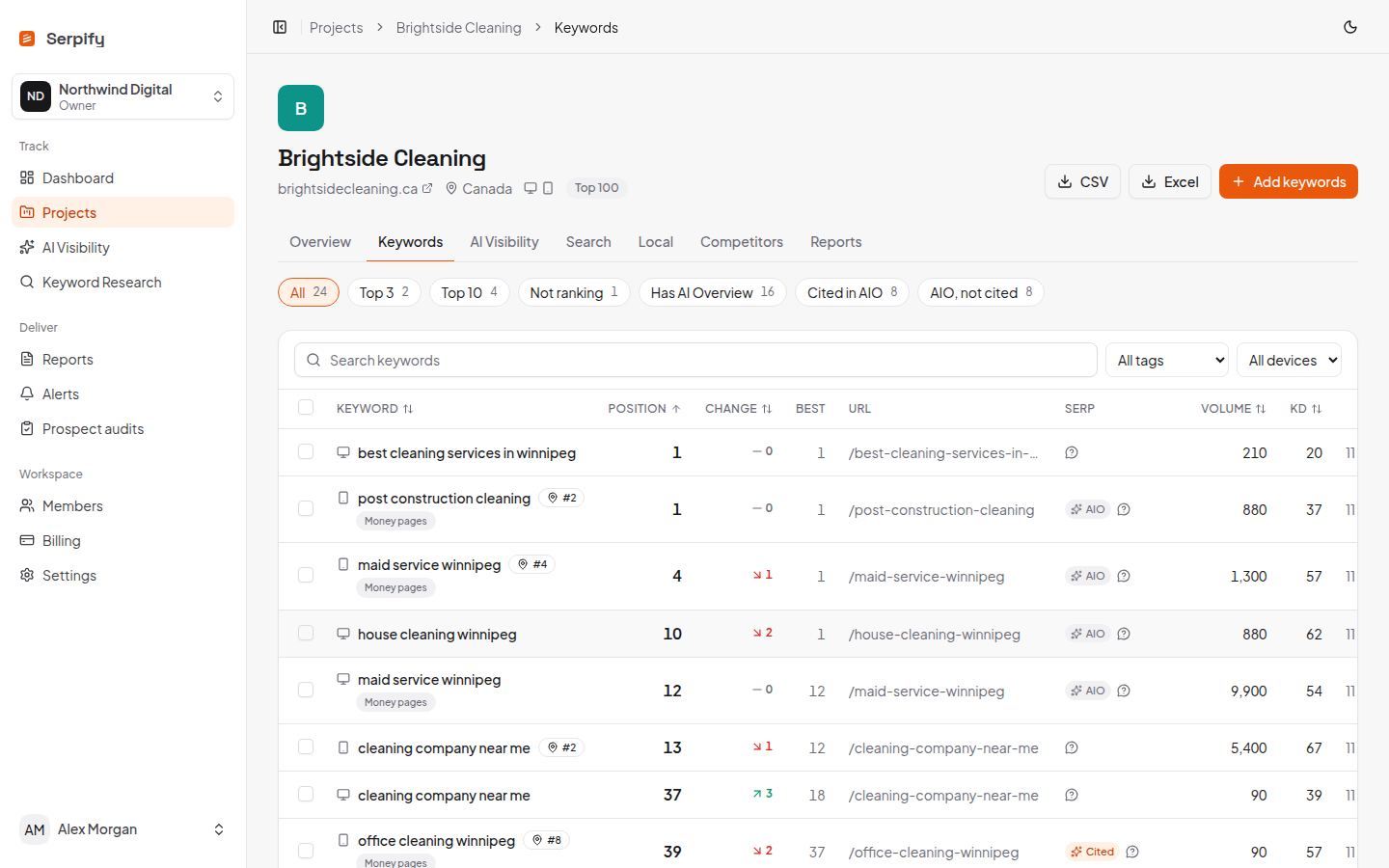The image size is (1389, 868).
Task: Click the #2 local pack badge on post construction cleaning
Action: 561,498
